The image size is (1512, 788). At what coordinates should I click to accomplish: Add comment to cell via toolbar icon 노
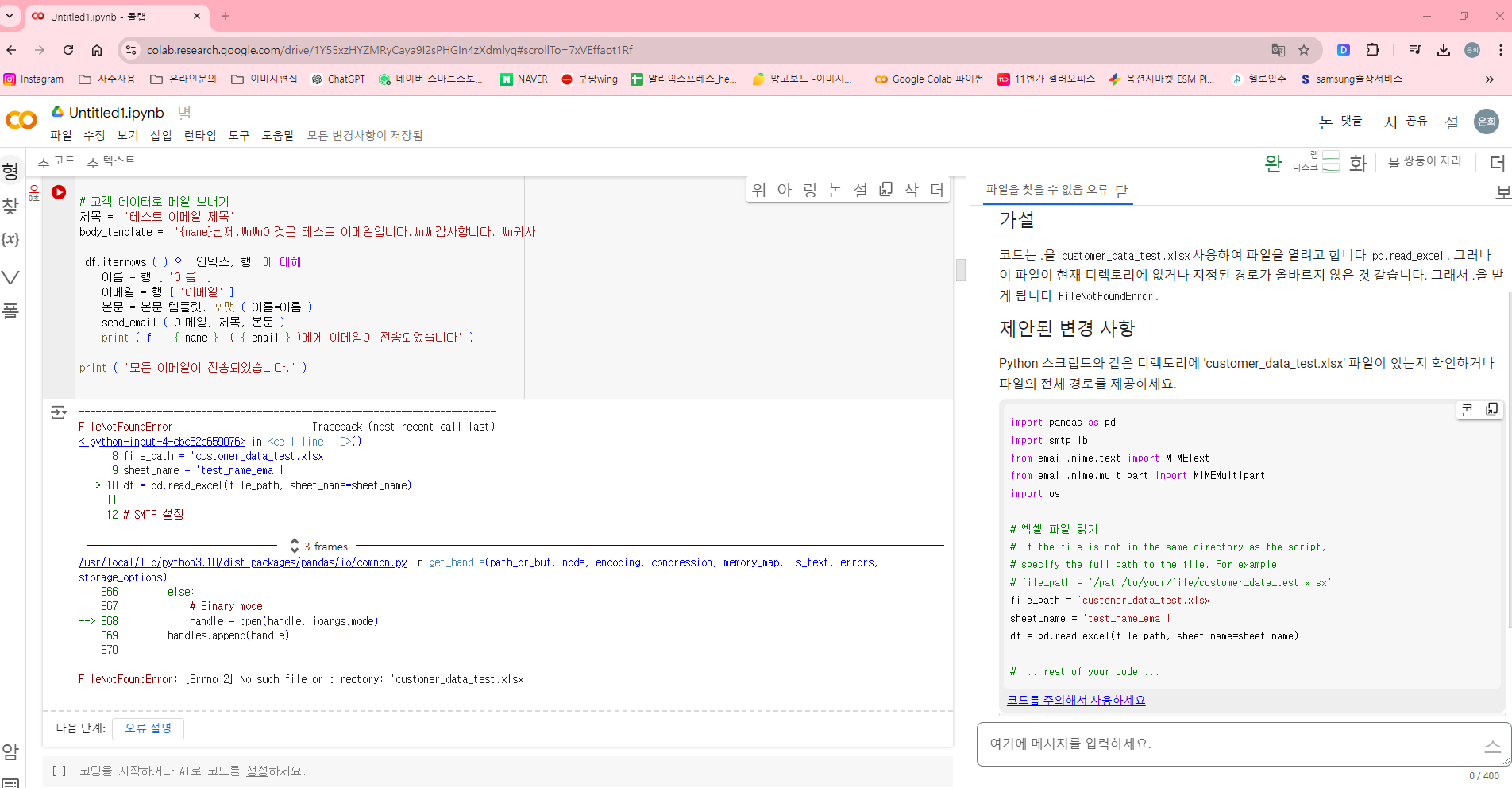click(x=835, y=189)
